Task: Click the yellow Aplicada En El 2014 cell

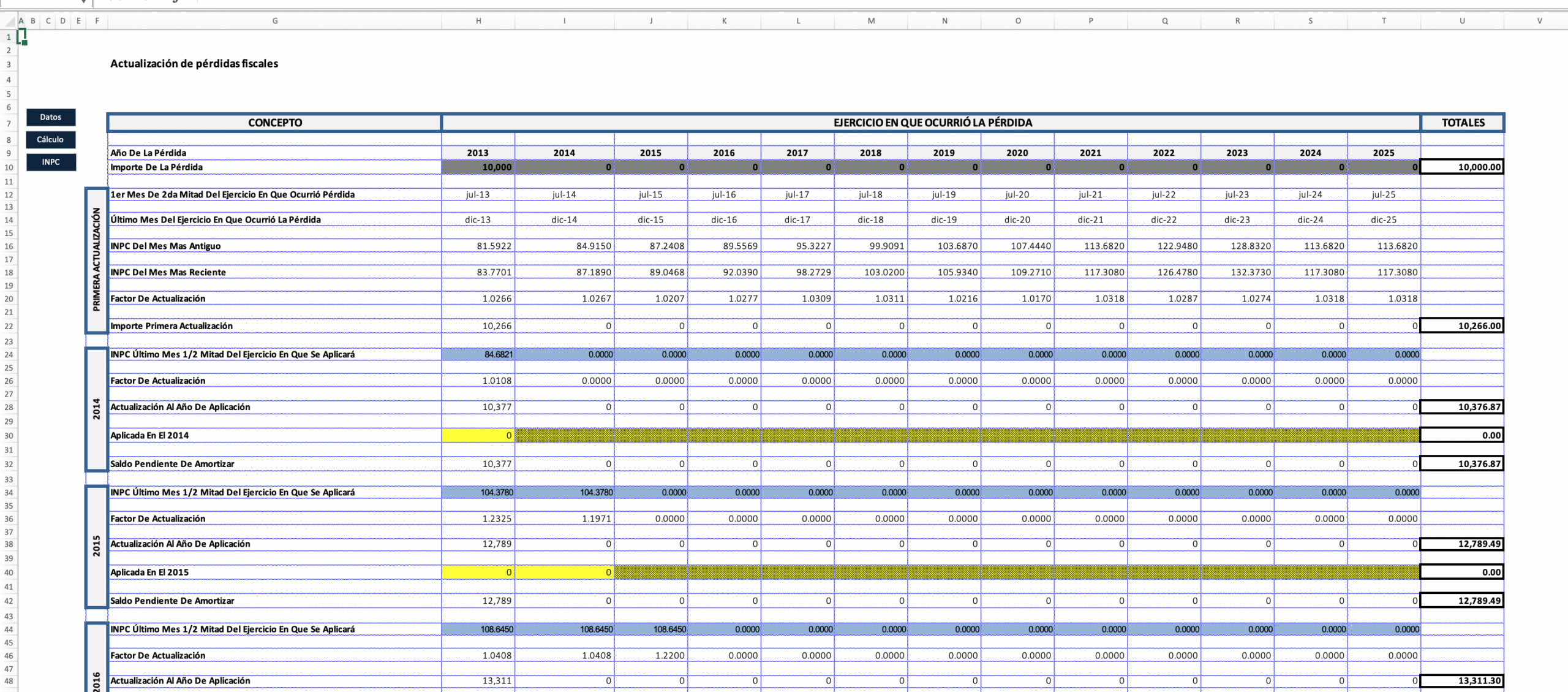Action: [478, 436]
